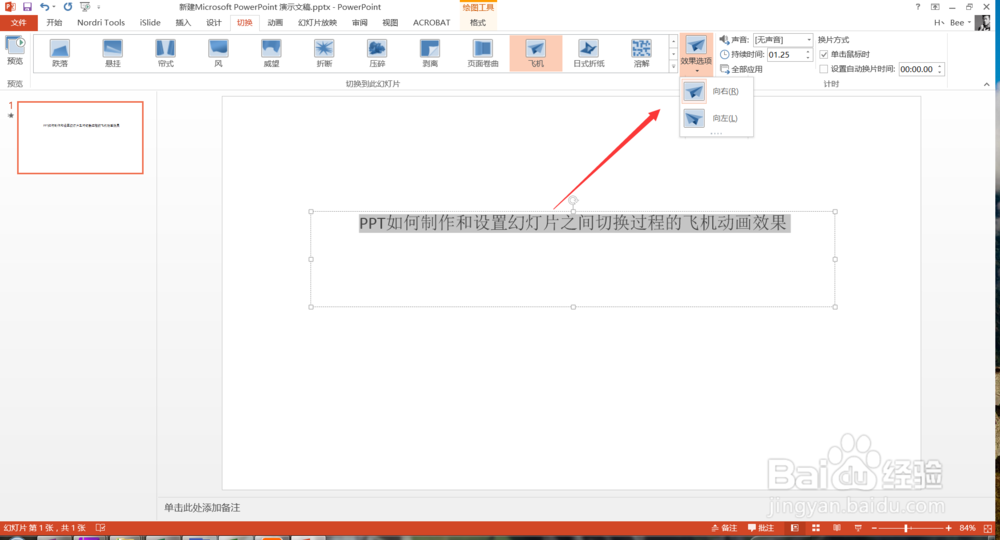Switch to the 设计 design tab
This screenshot has height=540, width=1000.
214,22
